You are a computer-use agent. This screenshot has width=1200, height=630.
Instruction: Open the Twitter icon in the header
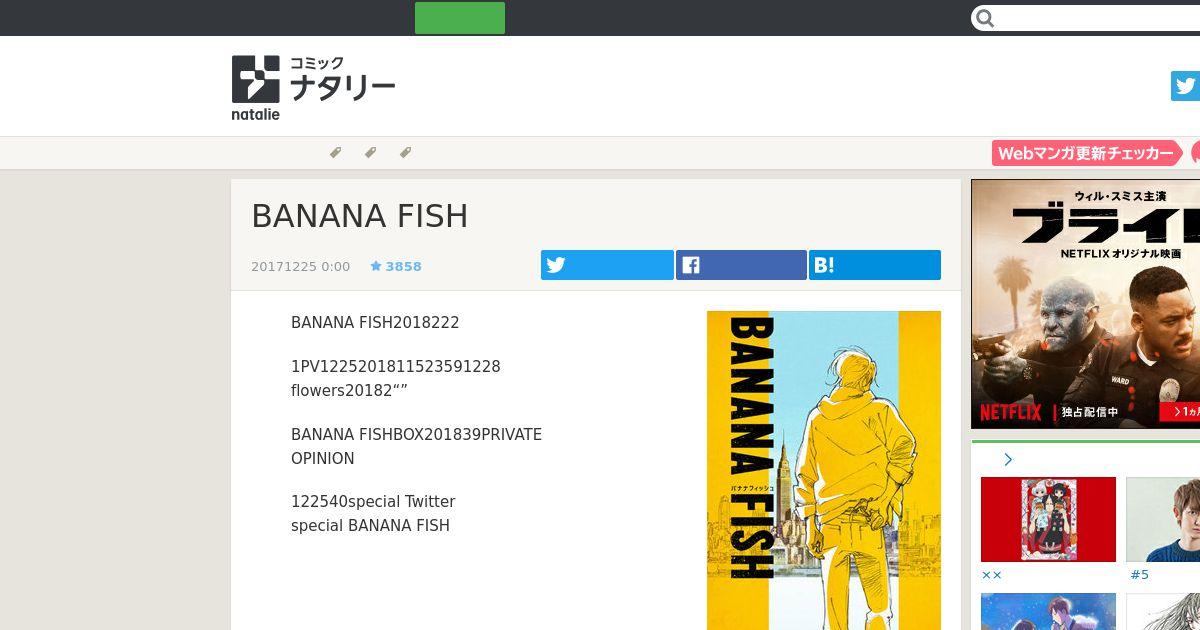pos(1185,86)
